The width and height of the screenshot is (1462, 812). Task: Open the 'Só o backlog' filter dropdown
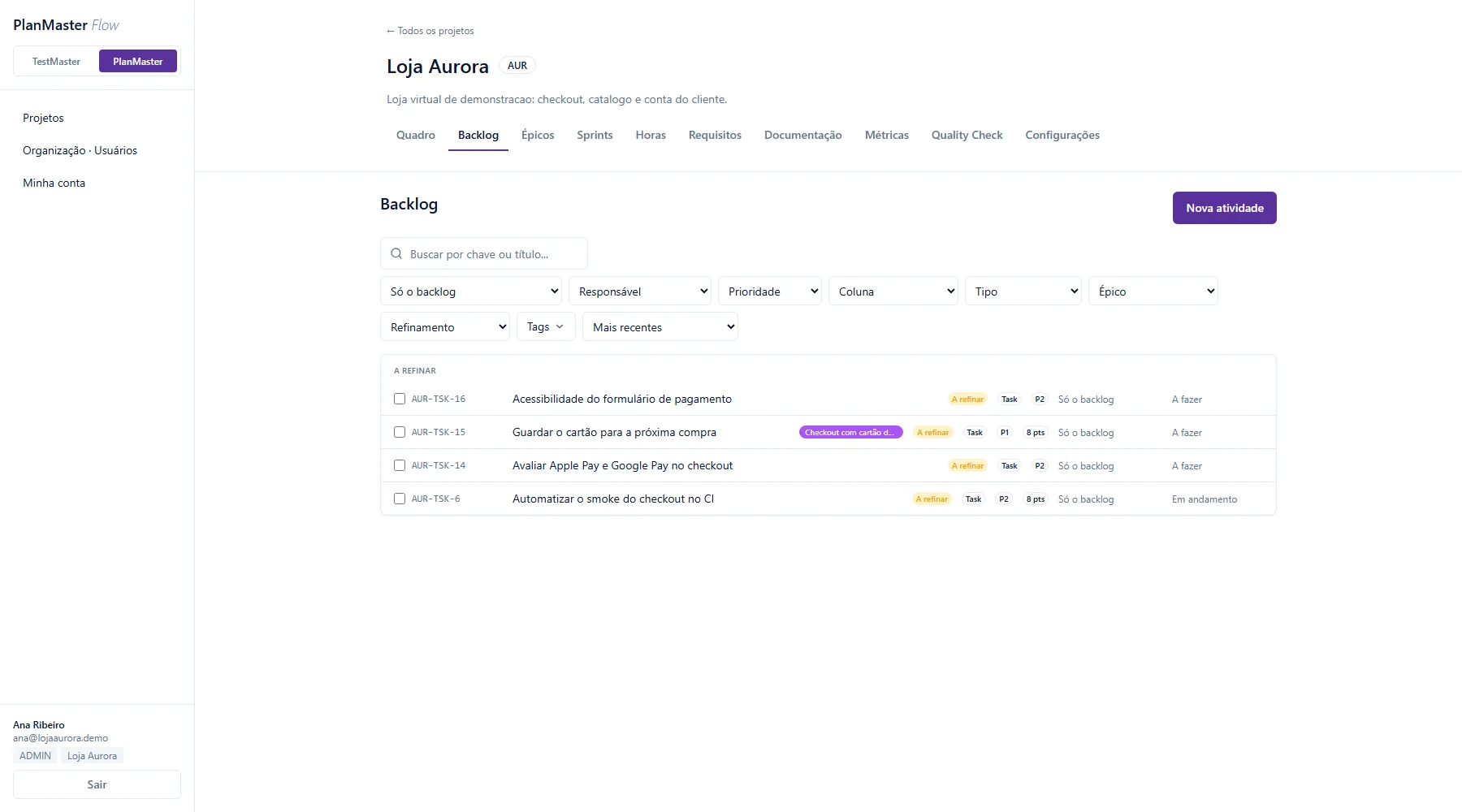click(x=471, y=292)
